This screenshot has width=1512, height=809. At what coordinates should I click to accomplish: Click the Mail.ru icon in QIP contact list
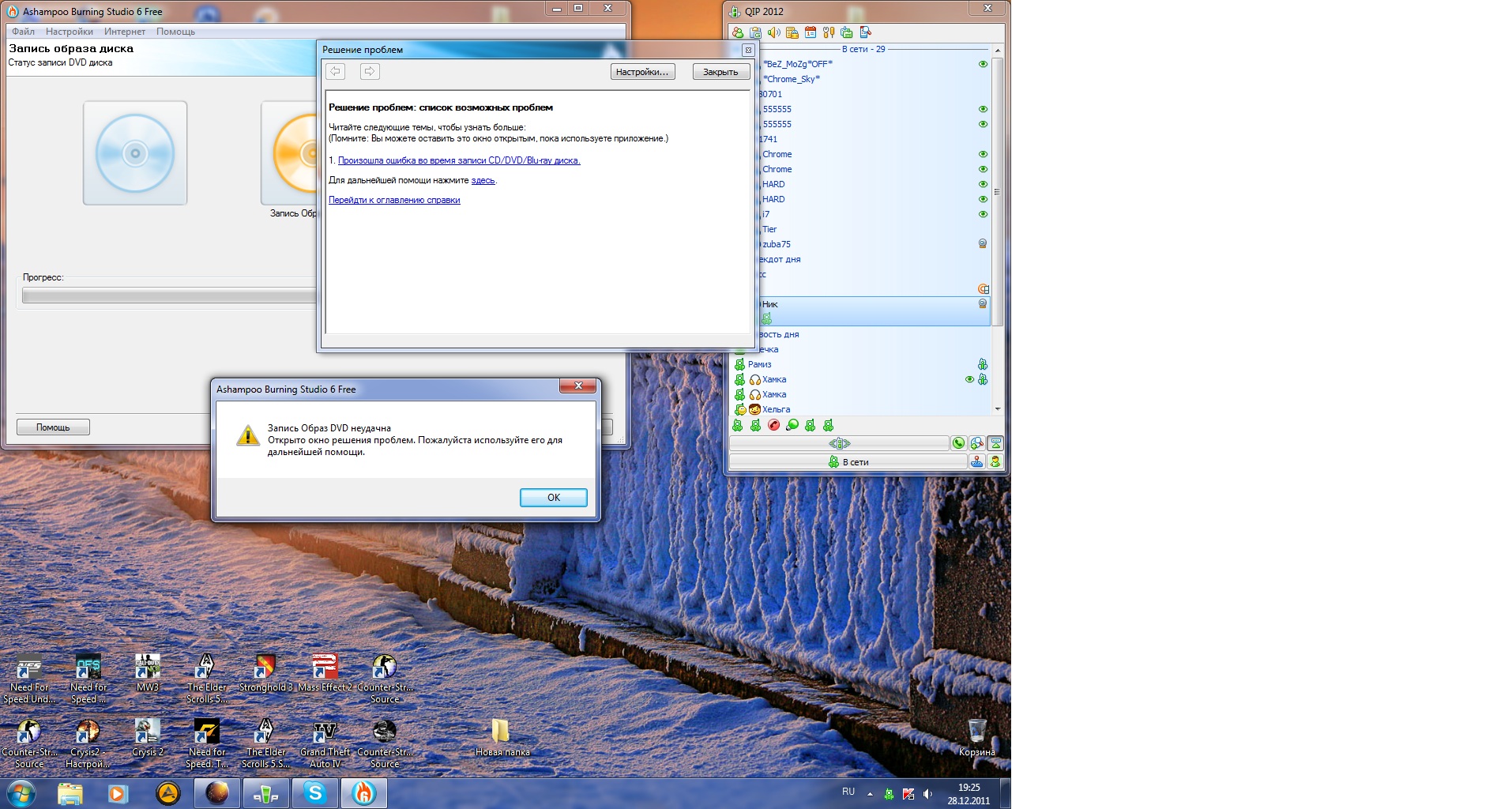pyautogui.click(x=984, y=289)
